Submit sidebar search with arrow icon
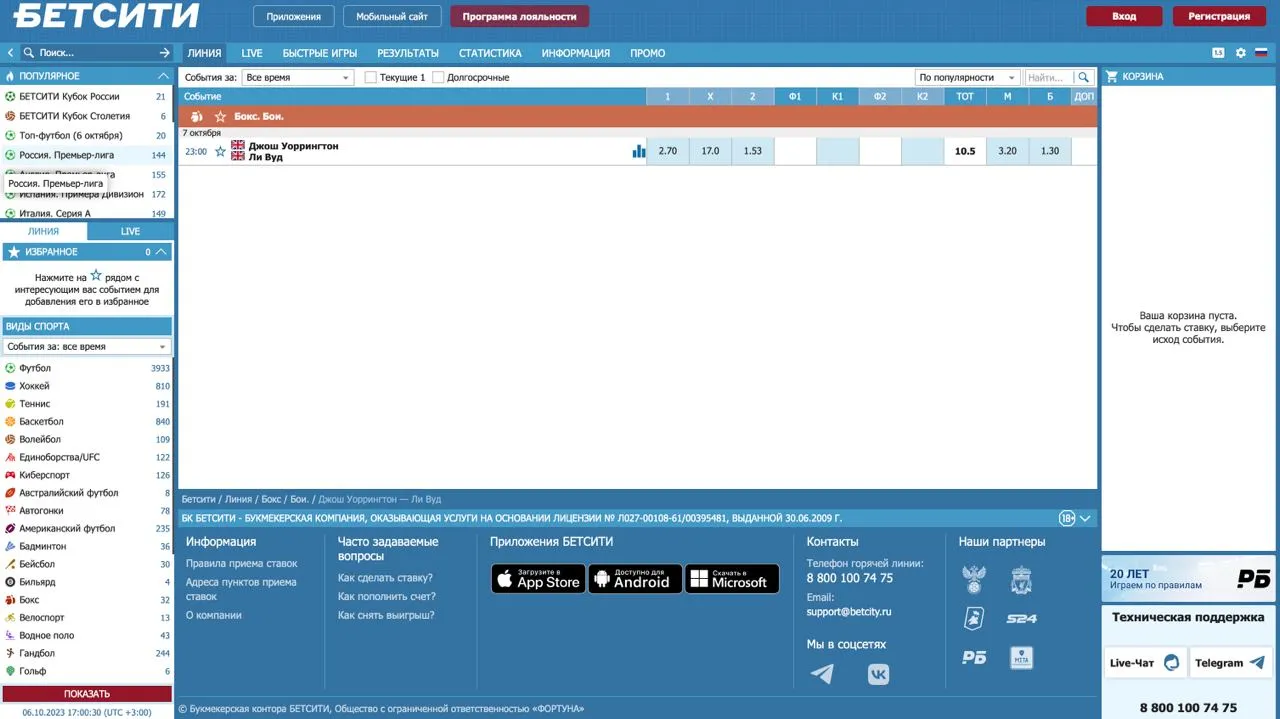 click(165, 53)
